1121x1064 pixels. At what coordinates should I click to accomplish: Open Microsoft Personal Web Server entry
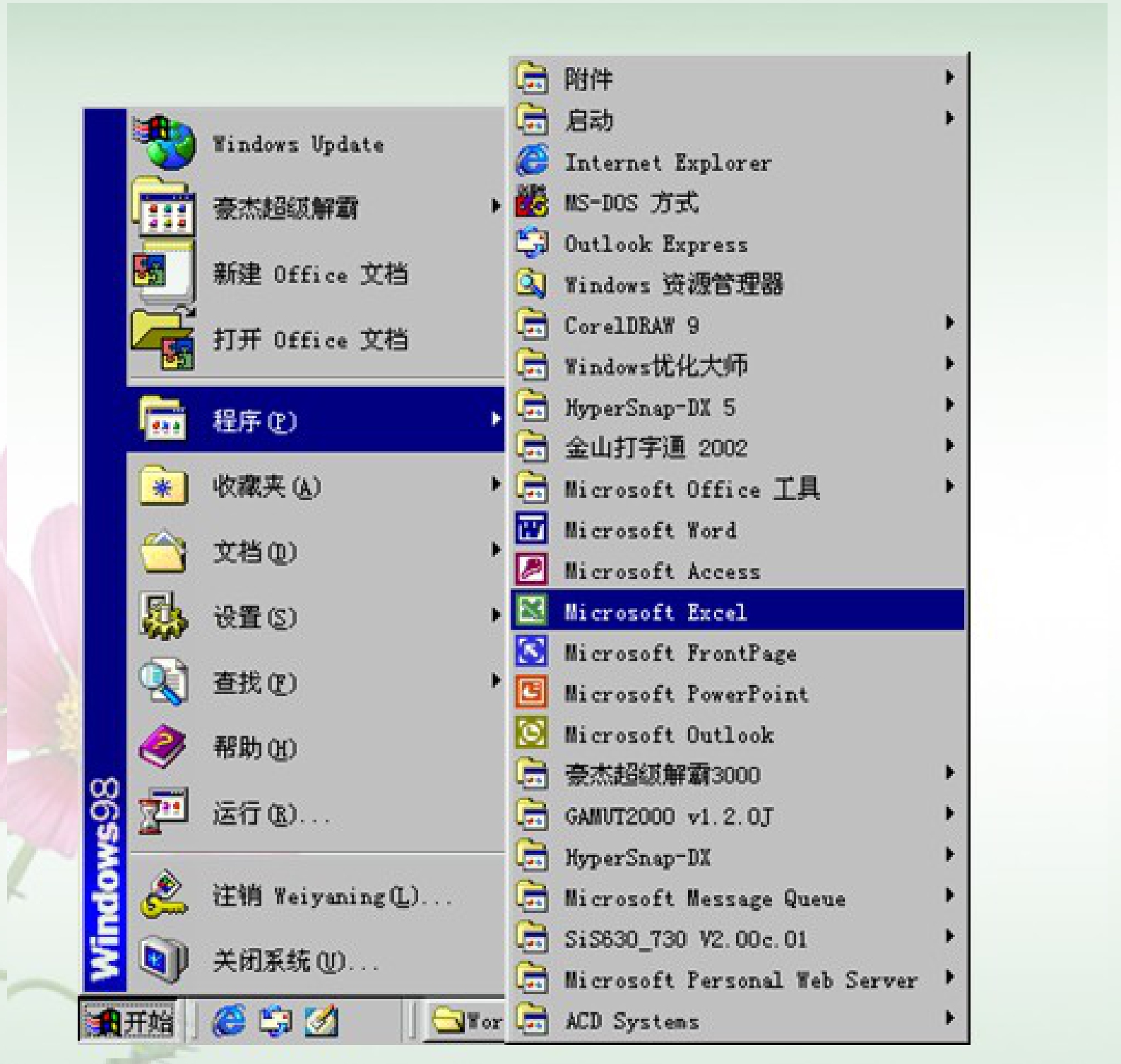click(737, 979)
